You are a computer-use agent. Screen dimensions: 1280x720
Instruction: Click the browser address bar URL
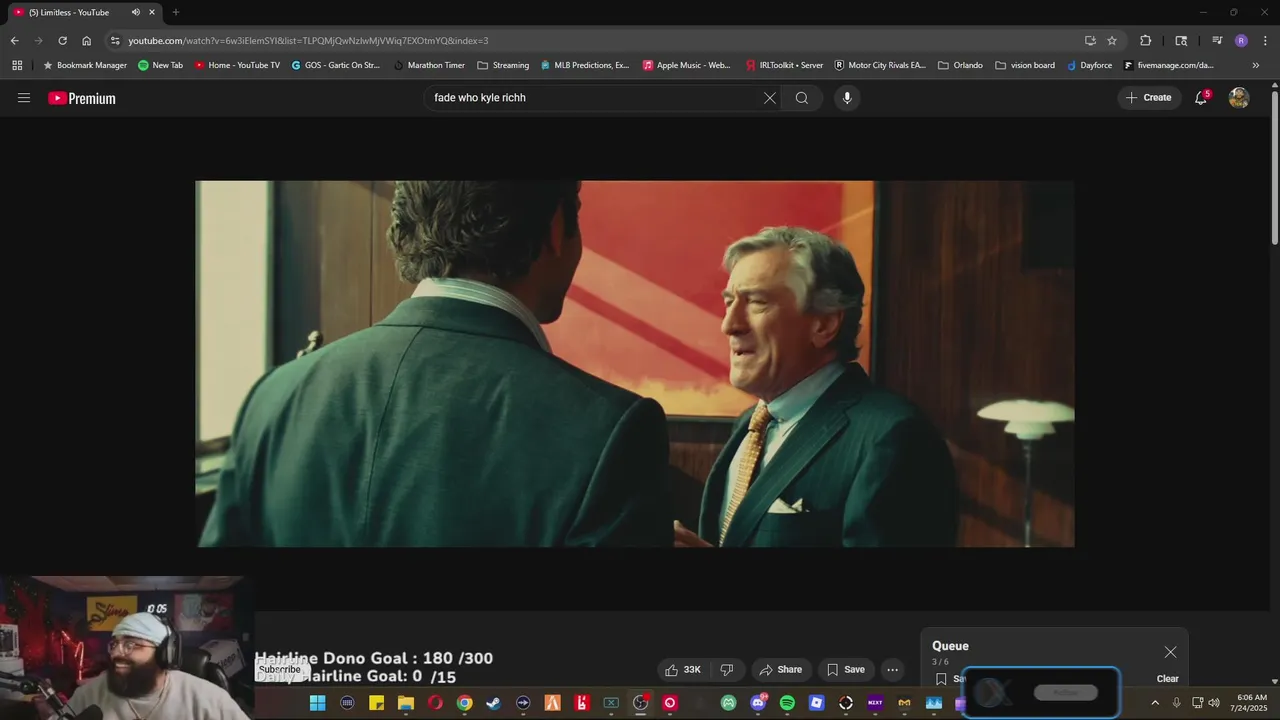tap(308, 41)
